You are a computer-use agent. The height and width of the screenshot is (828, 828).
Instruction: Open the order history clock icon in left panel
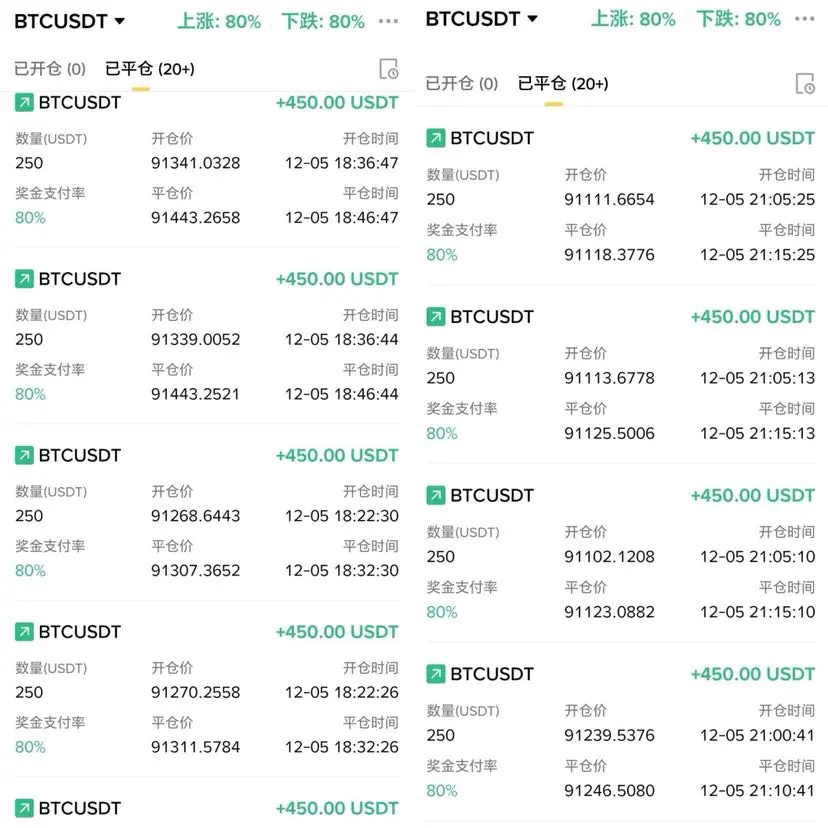(x=388, y=69)
